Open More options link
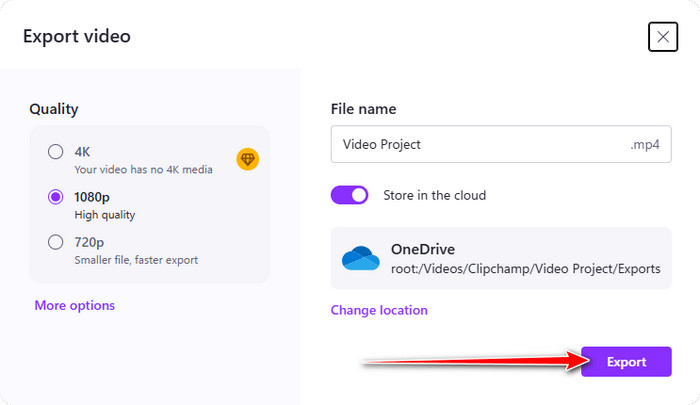The image size is (700, 405). (75, 305)
